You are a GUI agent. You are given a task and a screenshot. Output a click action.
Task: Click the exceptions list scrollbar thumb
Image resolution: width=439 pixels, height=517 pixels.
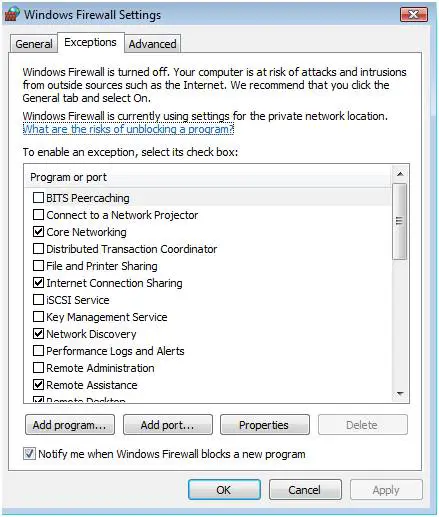400,221
